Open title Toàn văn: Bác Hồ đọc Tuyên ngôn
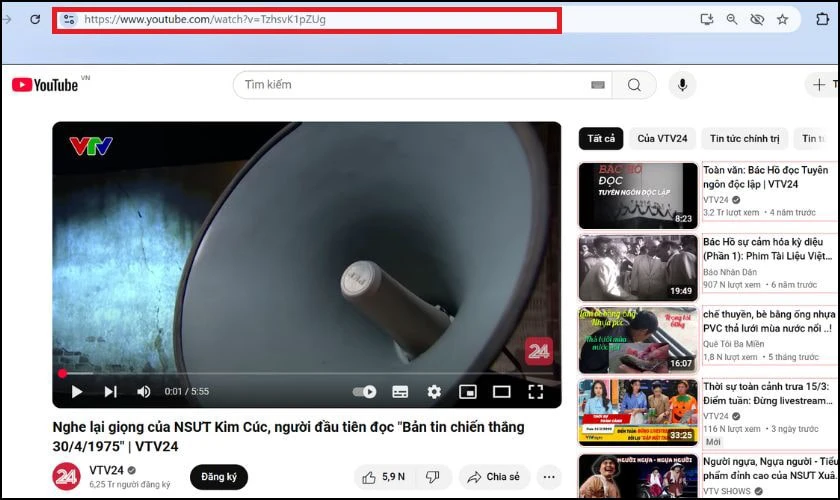The width and height of the screenshot is (840, 500). 766,177
